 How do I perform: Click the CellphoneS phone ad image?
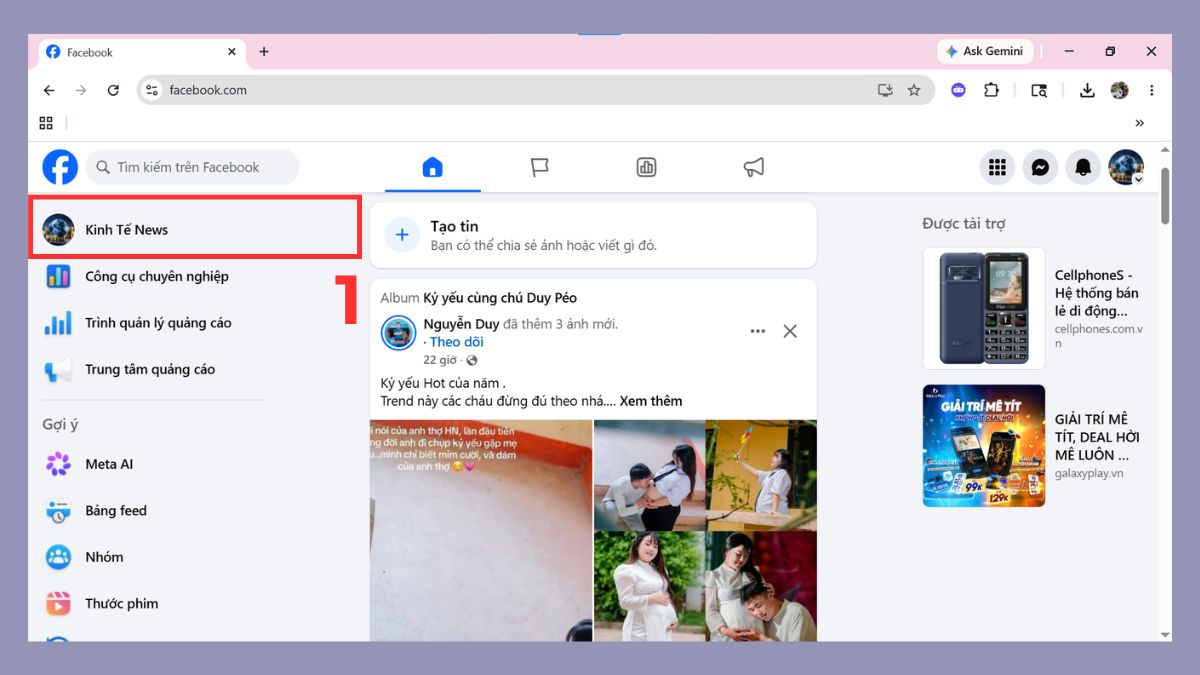[984, 309]
